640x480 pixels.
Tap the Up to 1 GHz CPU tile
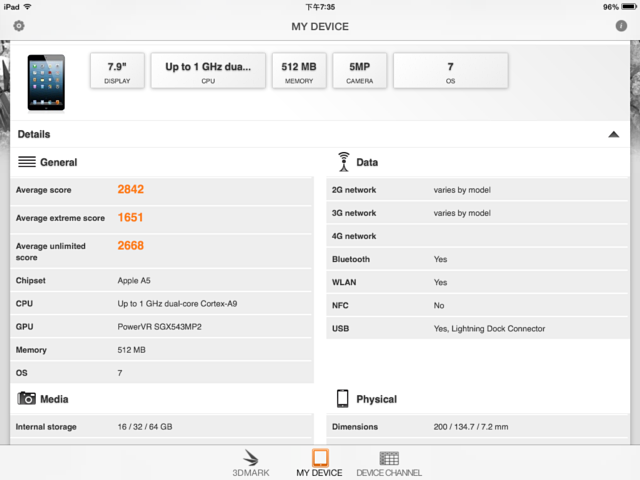coord(208,70)
